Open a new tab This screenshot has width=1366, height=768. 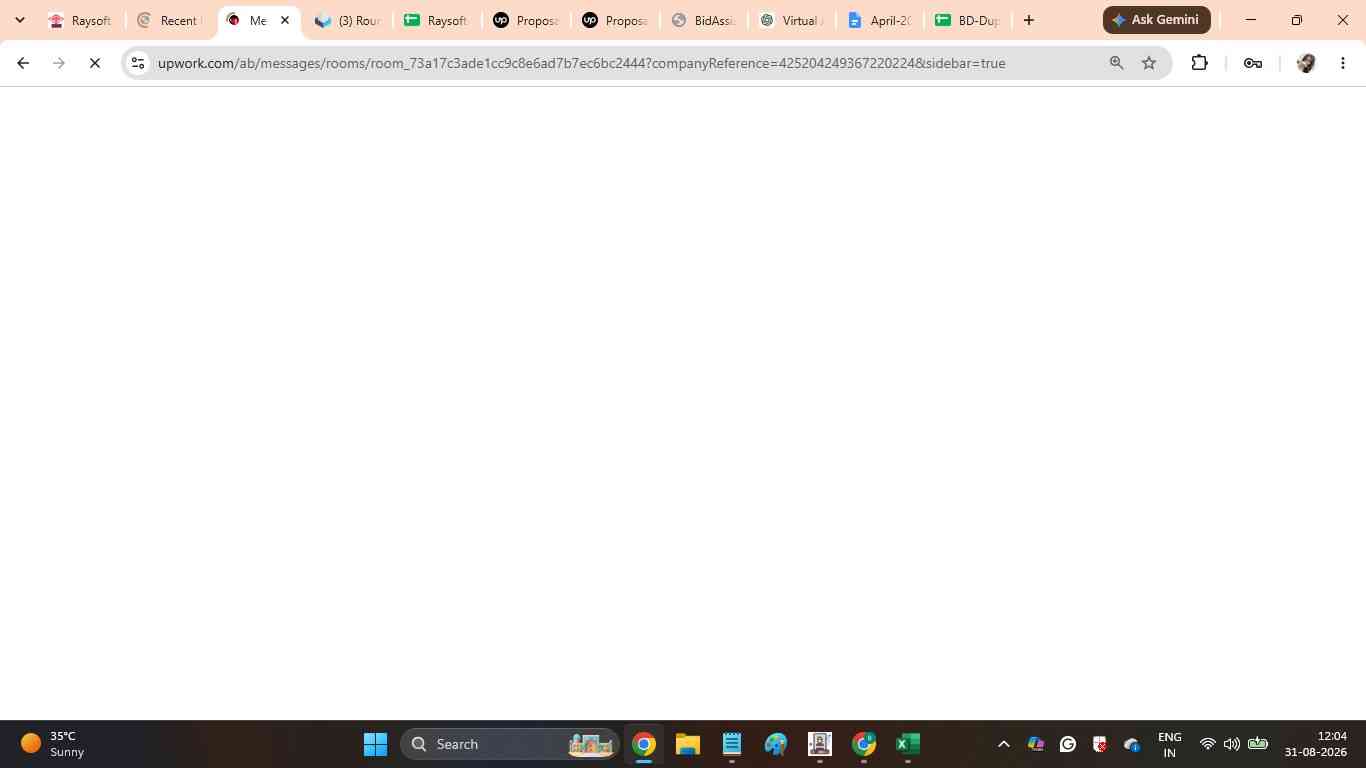pos(1028,20)
